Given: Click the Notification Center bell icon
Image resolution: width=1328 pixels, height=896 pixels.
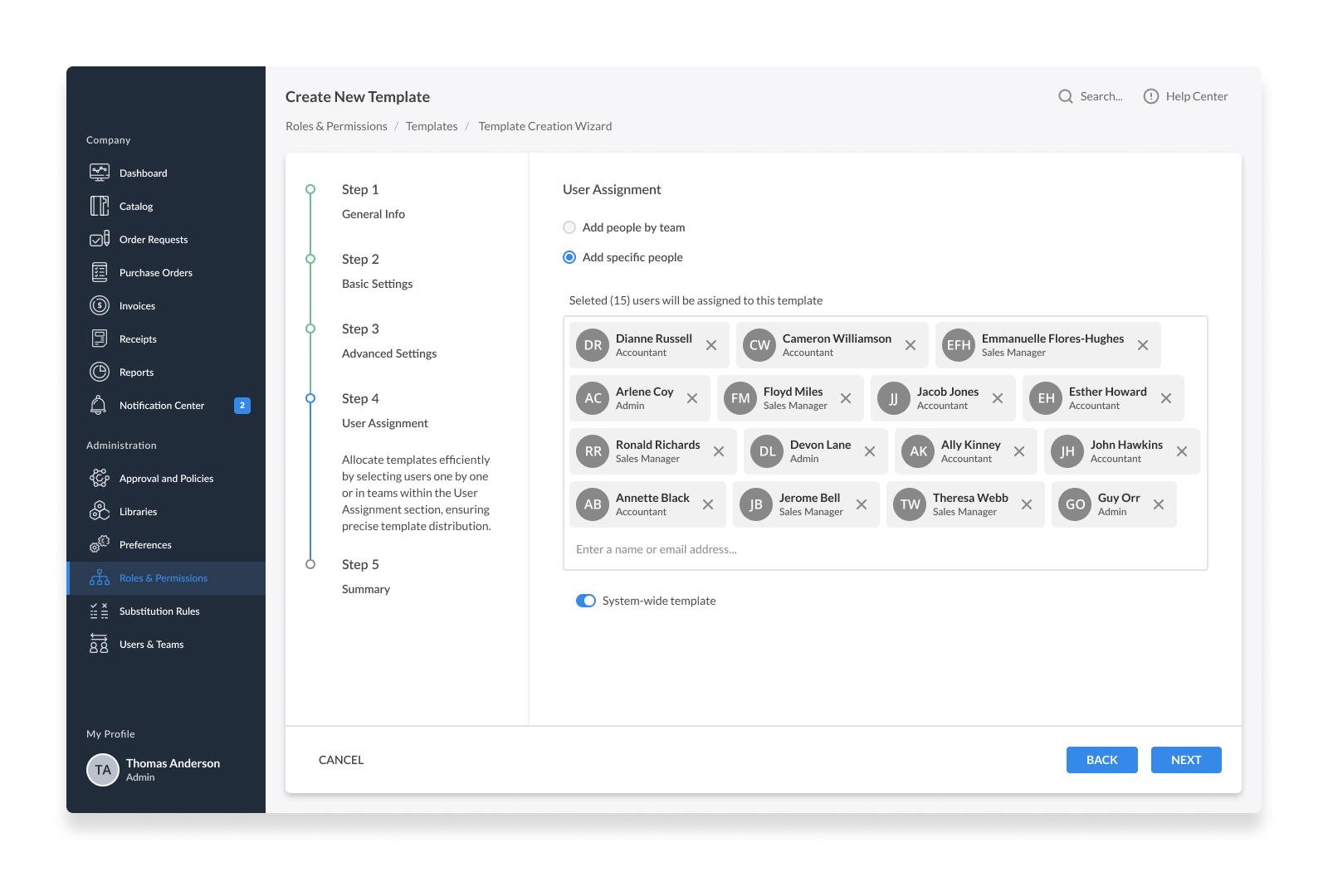Looking at the screenshot, I should (x=98, y=405).
